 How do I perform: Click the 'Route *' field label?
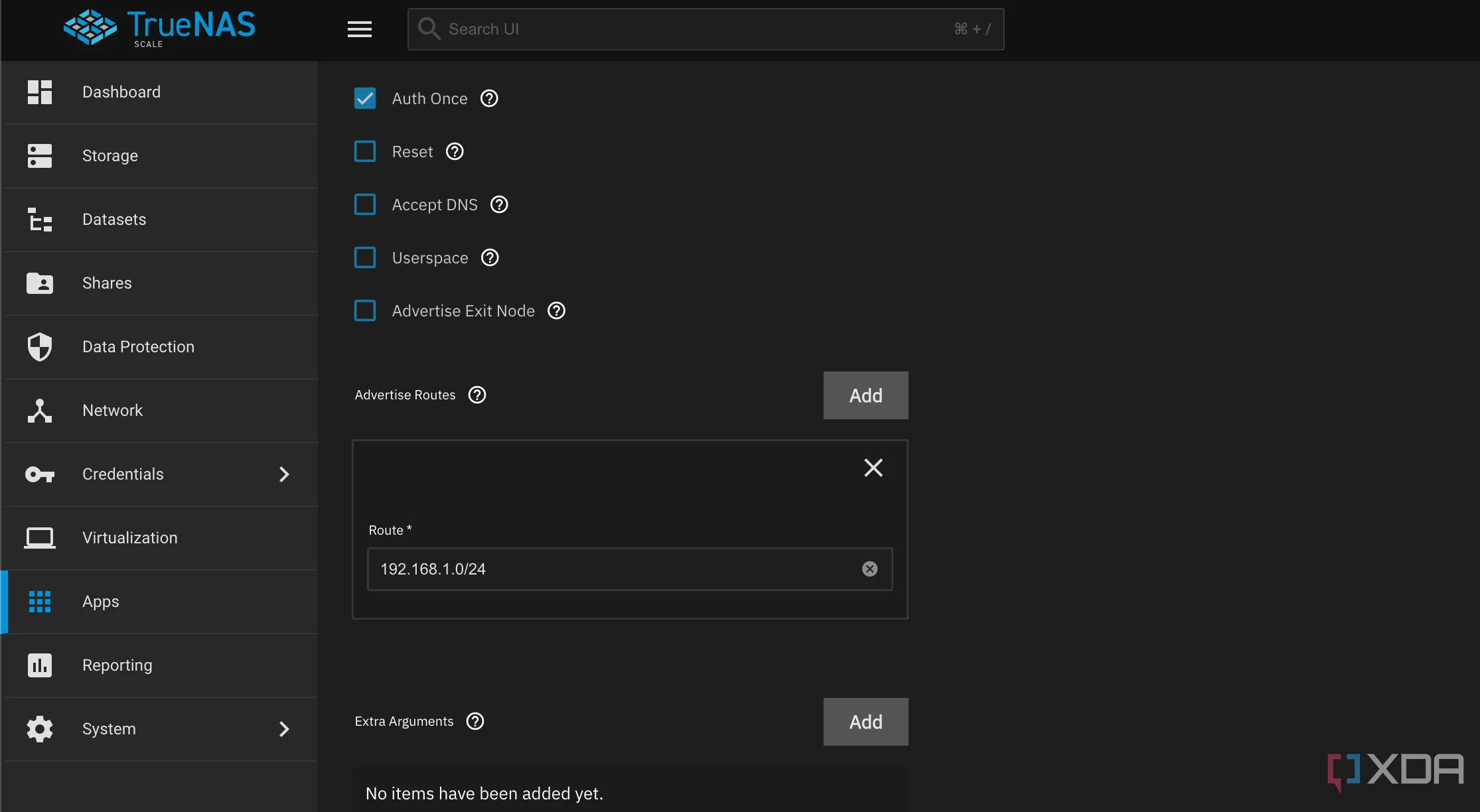[x=390, y=530]
